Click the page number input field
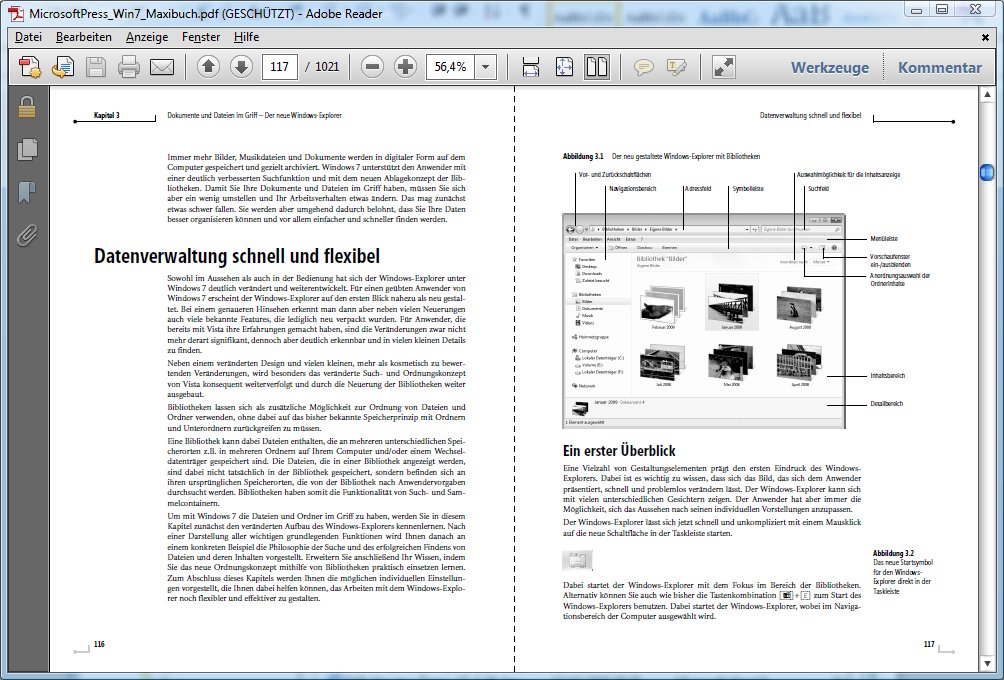Viewport: 1004px width, 680px height. click(280, 68)
